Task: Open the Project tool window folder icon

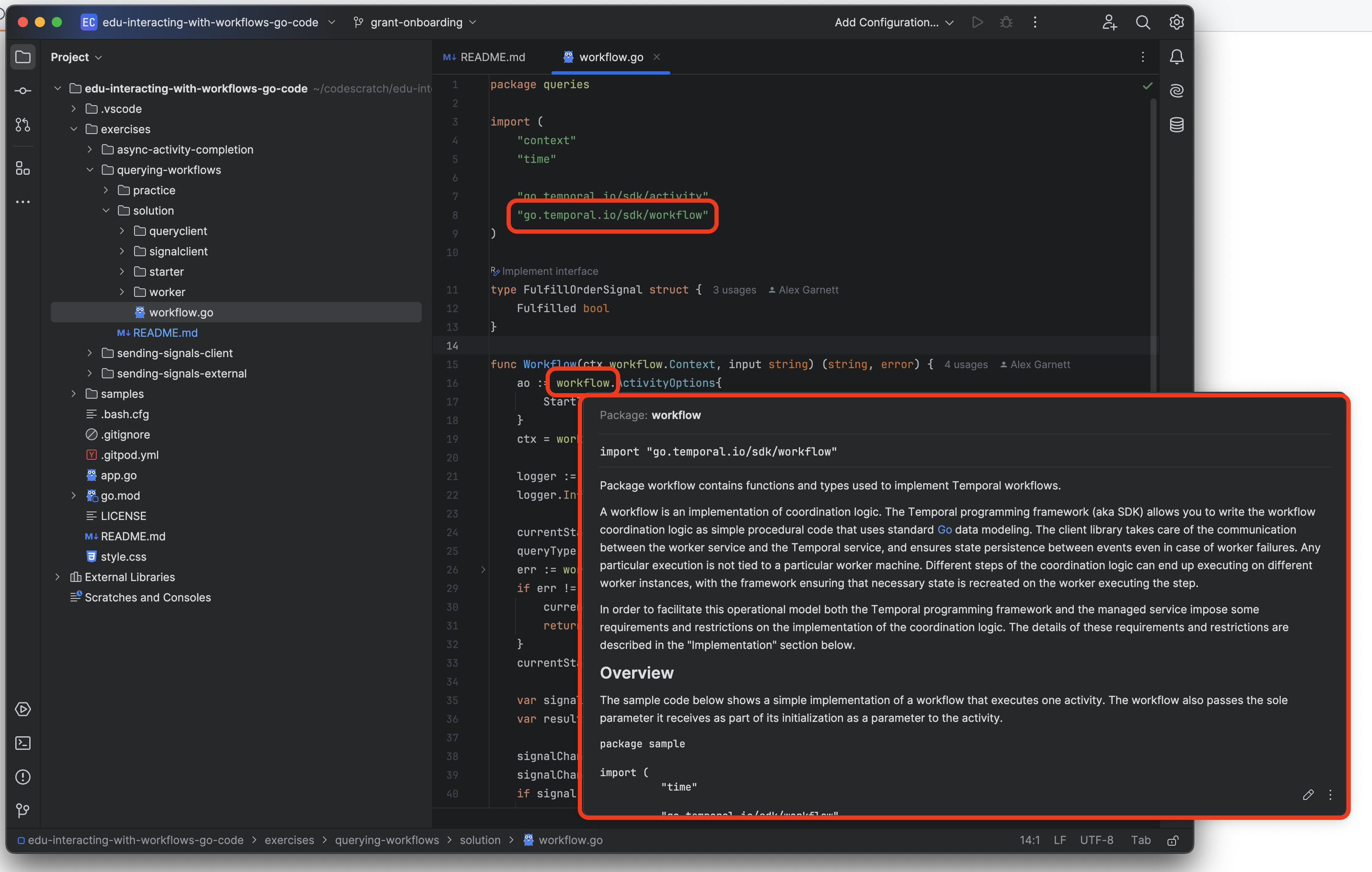Action: 23,57
